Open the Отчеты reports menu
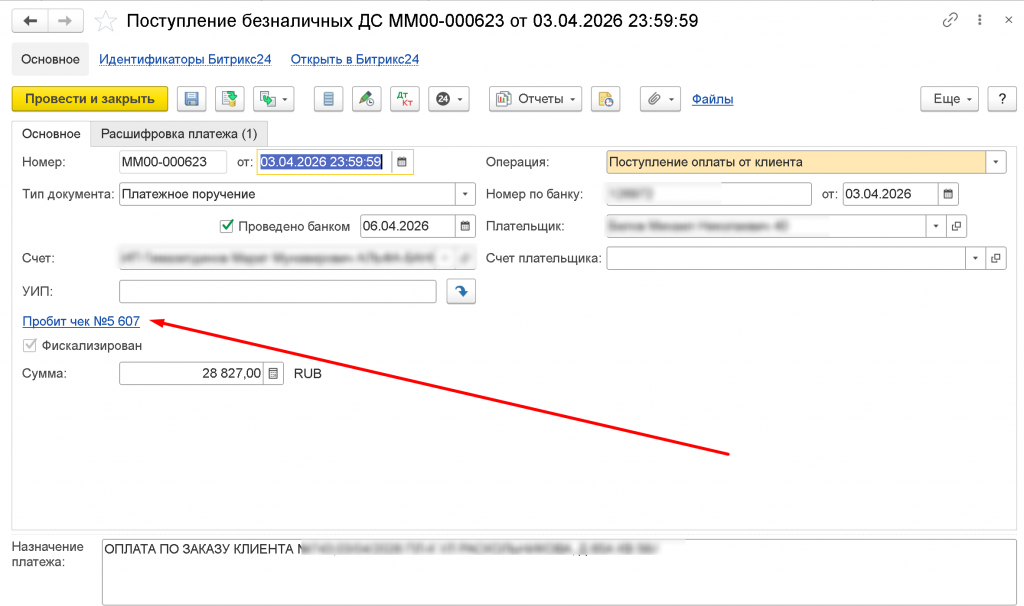The image size is (1024, 606). [536, 99]
